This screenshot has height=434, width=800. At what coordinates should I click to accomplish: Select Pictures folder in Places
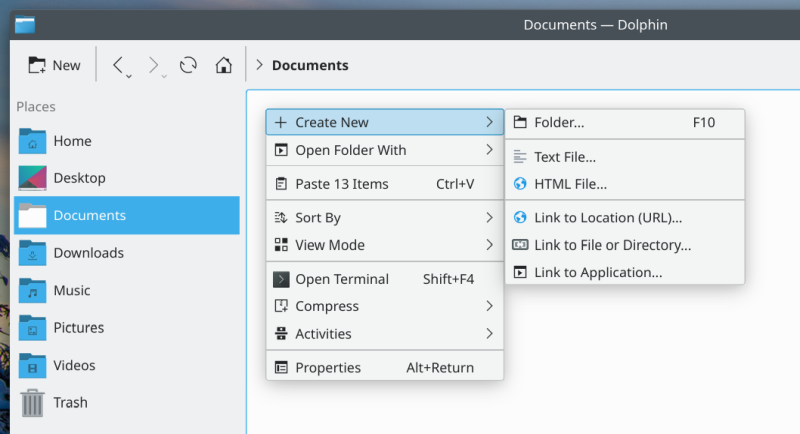tap(78, 327)
